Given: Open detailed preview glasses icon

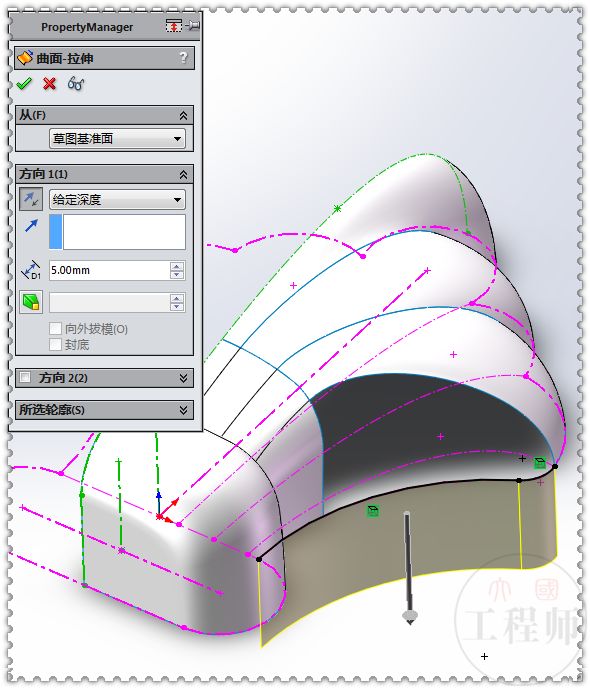Looking at the screenshot, I should pos(76,83).
